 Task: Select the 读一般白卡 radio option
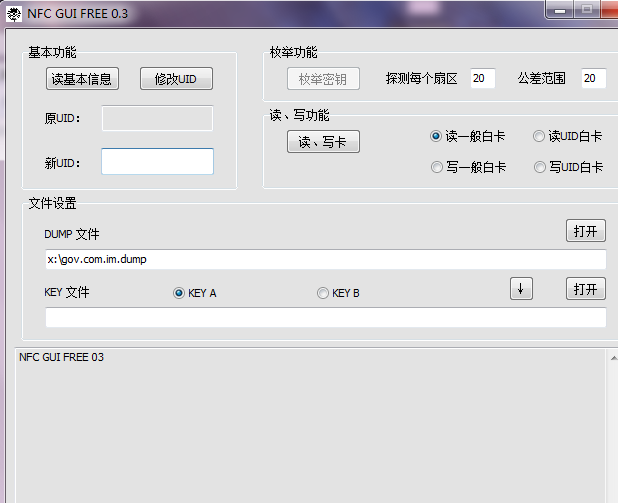[x=436, y=136]
